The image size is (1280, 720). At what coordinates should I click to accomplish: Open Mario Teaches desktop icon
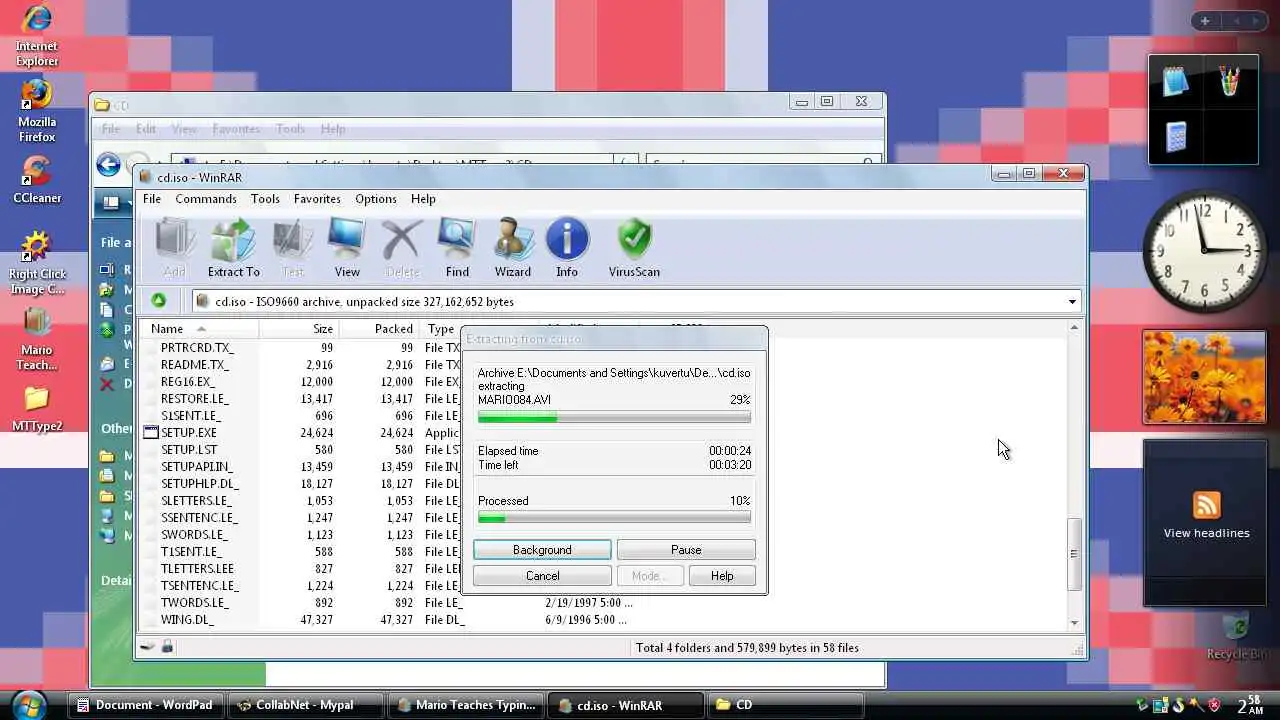point(36,339)
